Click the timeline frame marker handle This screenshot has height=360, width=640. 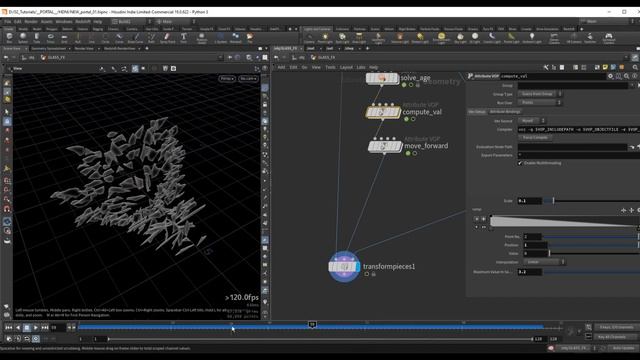[312, 324]
